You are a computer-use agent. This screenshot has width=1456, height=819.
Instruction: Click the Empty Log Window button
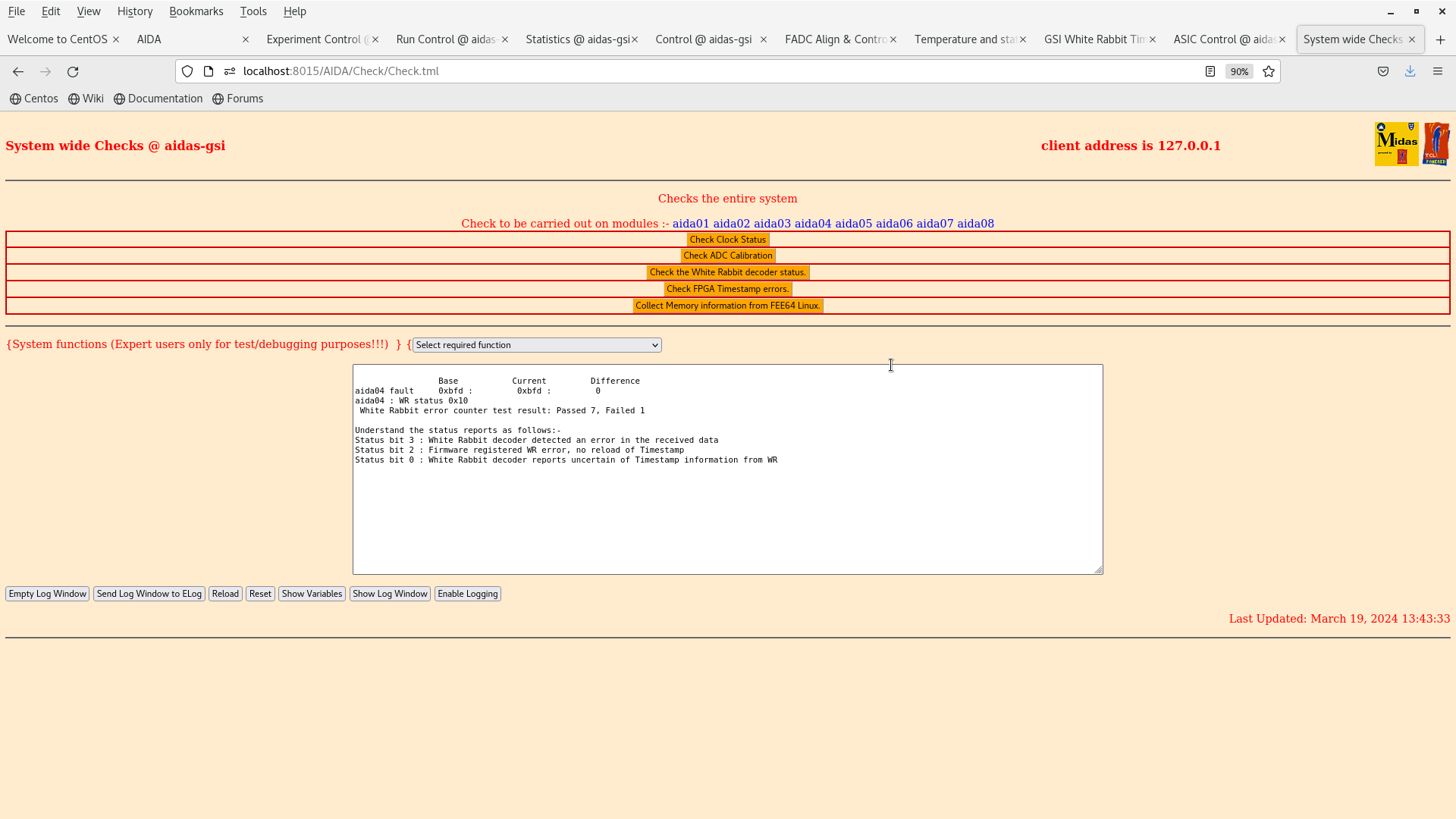pos(47,594)
